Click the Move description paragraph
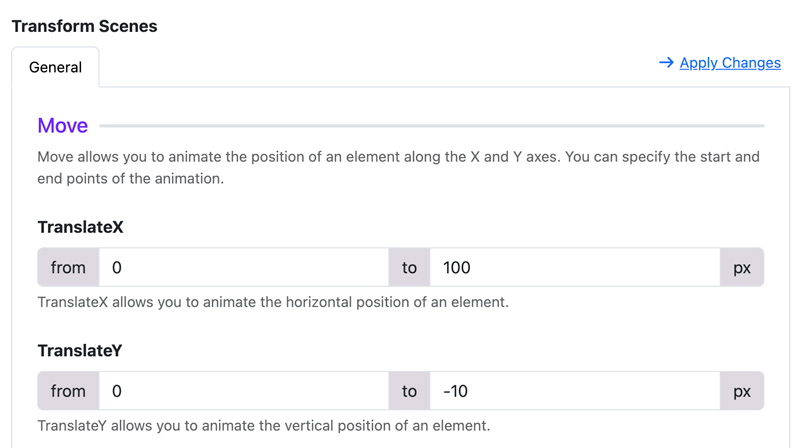The width and height of the screenshot is (800, 448). [x=398, y=167]
